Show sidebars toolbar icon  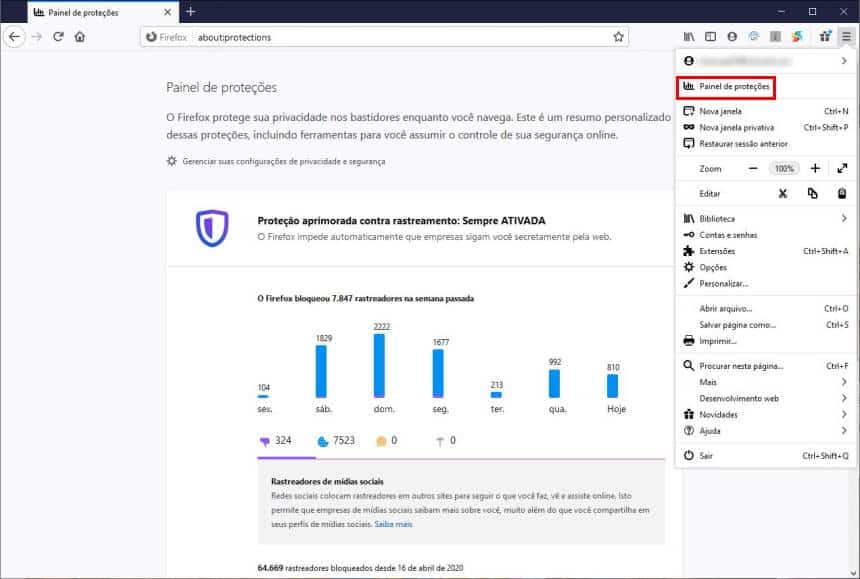(710, 37)
